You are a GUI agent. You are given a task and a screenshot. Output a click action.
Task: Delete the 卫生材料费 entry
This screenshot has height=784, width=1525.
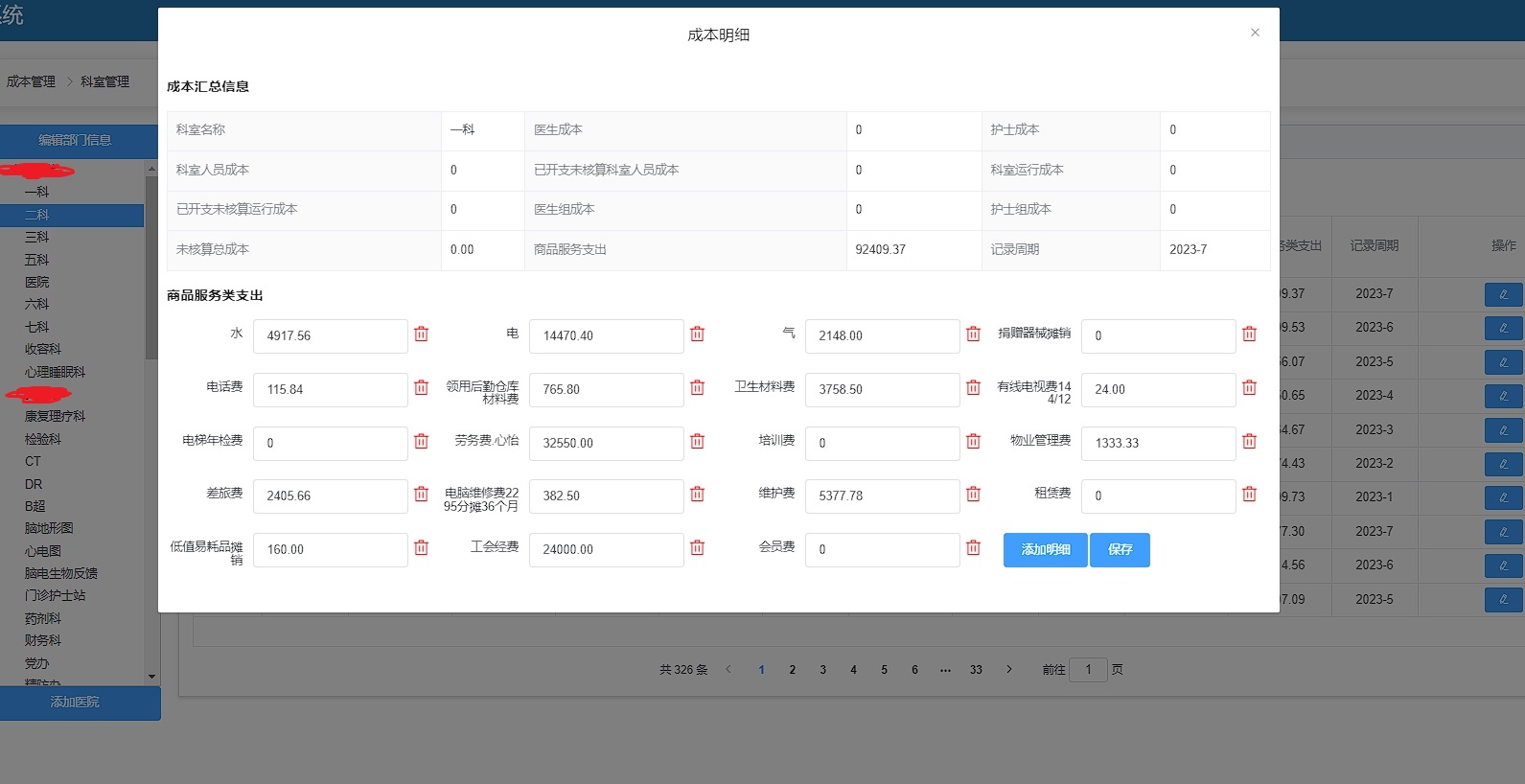click(973, 388)
